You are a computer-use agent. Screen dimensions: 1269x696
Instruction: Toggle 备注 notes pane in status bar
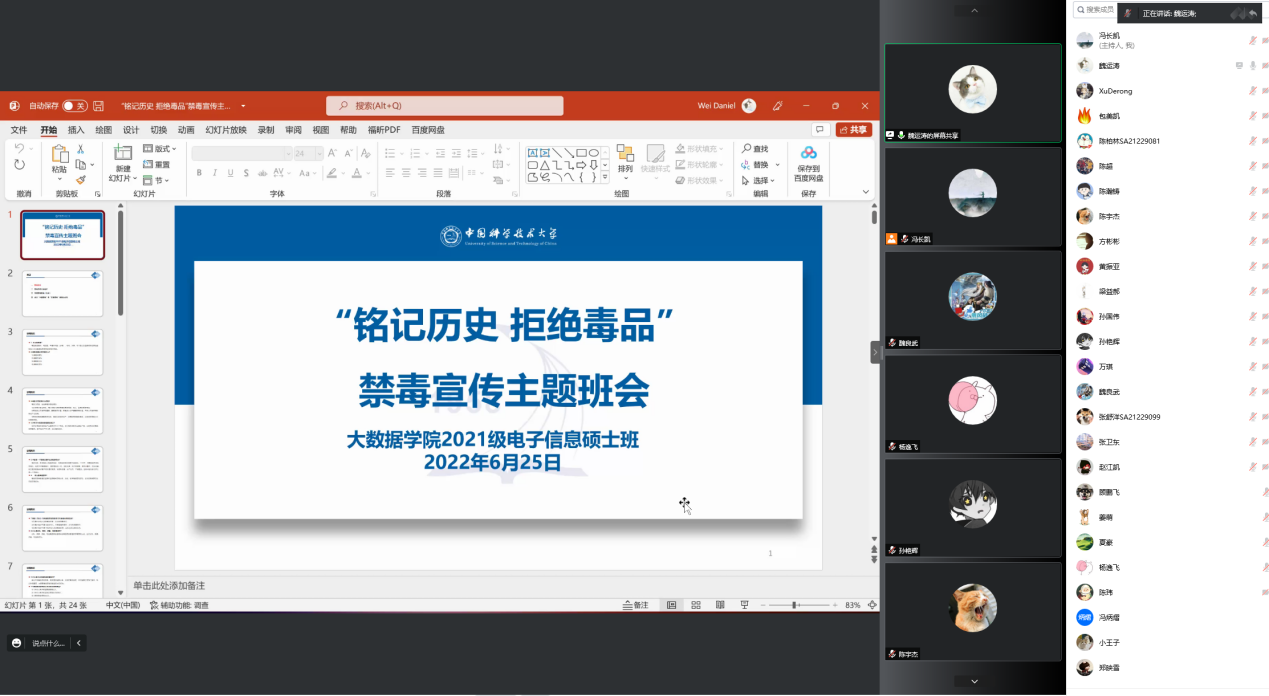pos(635,605)
